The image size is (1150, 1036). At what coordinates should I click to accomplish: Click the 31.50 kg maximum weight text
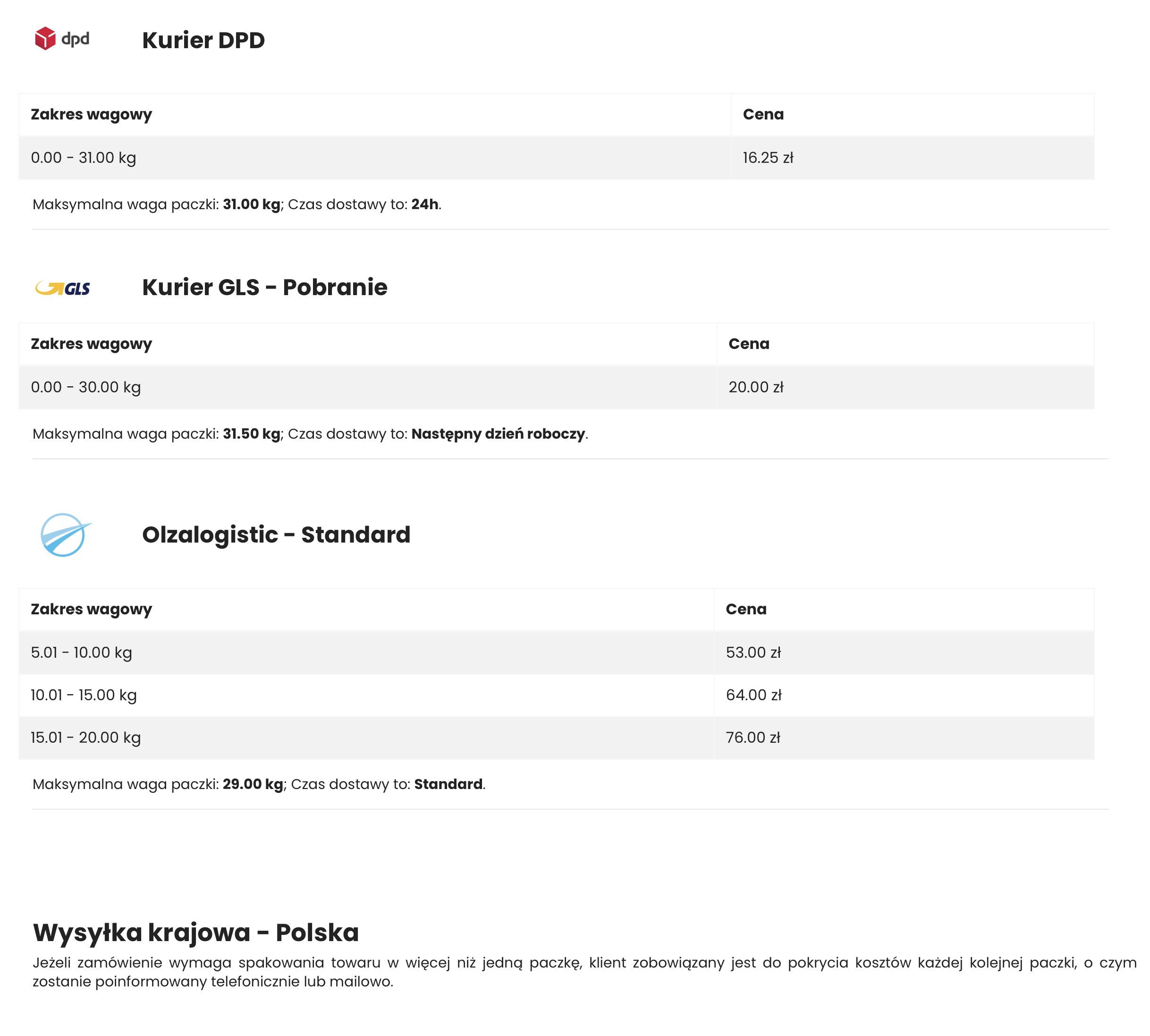coord(251,434)
